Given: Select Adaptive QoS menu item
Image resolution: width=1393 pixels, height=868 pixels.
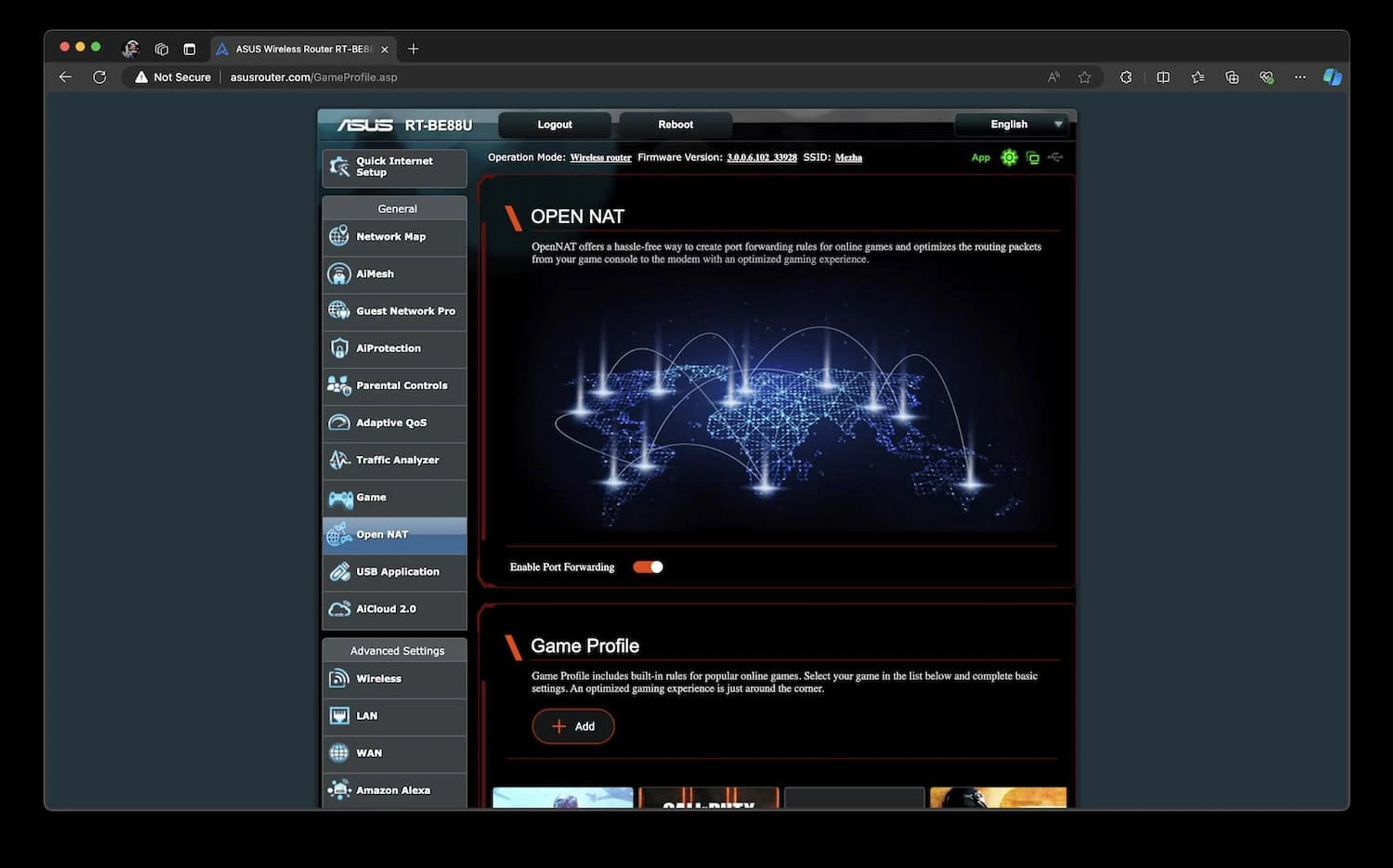Looking at the screenshot, I should (x=395, y=423).
